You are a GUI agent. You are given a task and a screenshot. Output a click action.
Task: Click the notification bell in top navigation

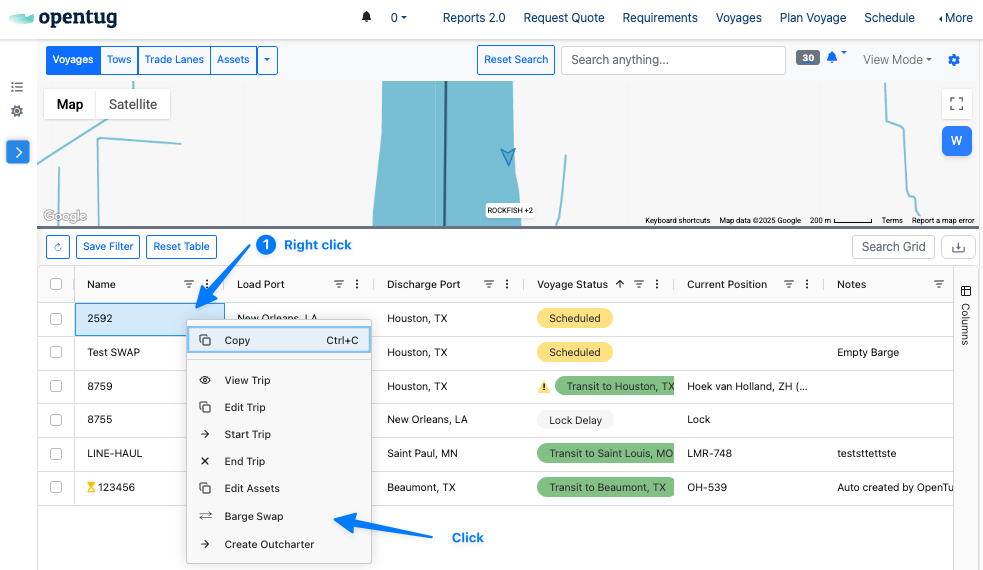367,17
